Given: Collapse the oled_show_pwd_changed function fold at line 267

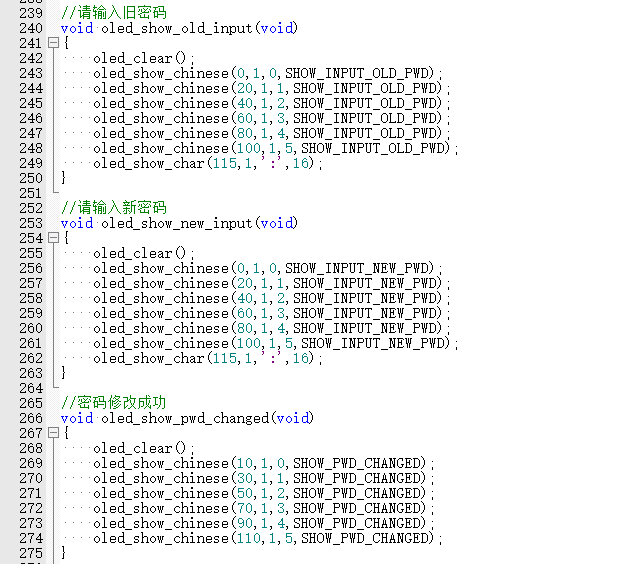Looking at the screenshot, I should tap(53, 433).
